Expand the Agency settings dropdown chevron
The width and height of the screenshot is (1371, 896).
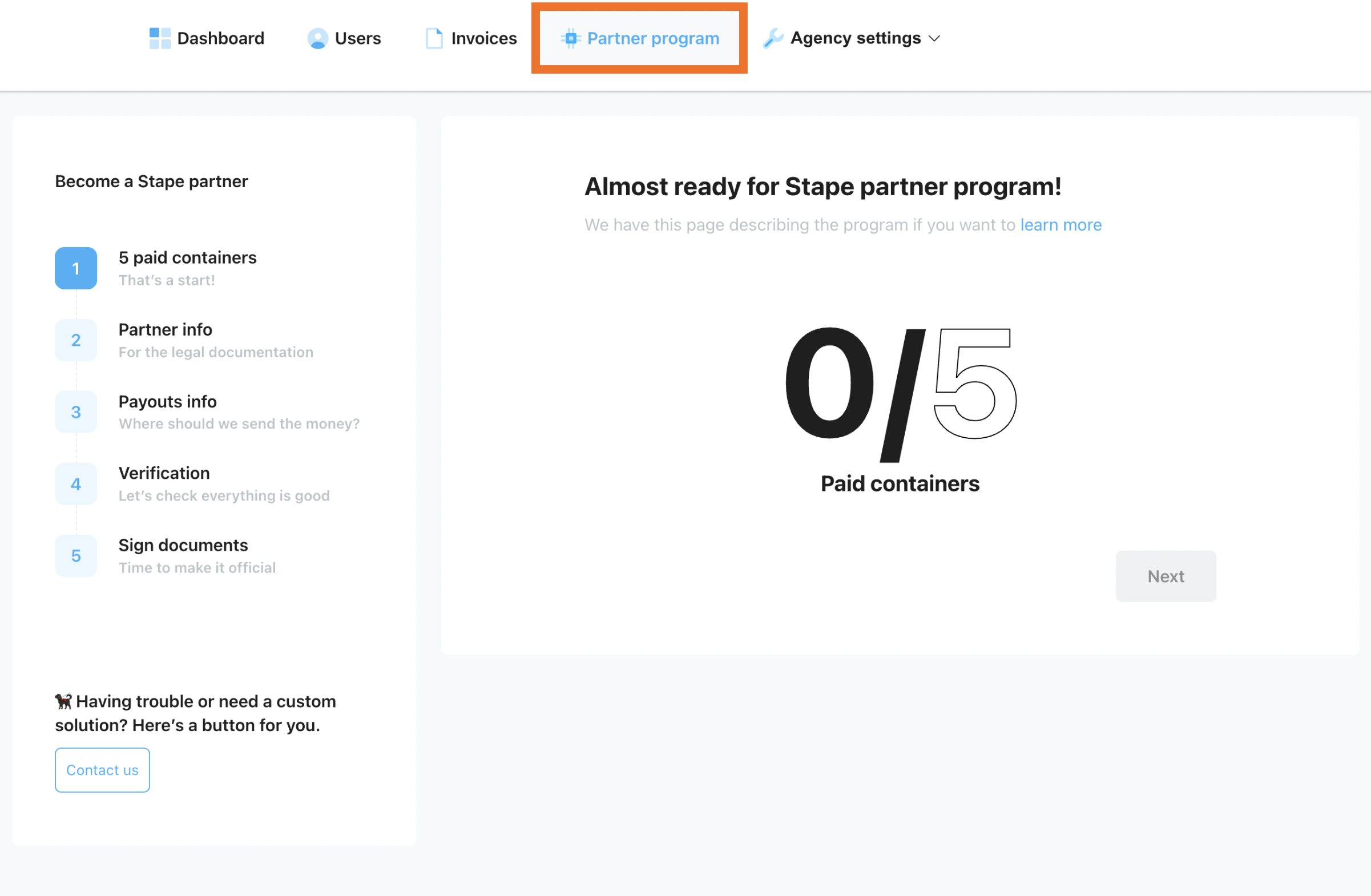click(934, 39)
